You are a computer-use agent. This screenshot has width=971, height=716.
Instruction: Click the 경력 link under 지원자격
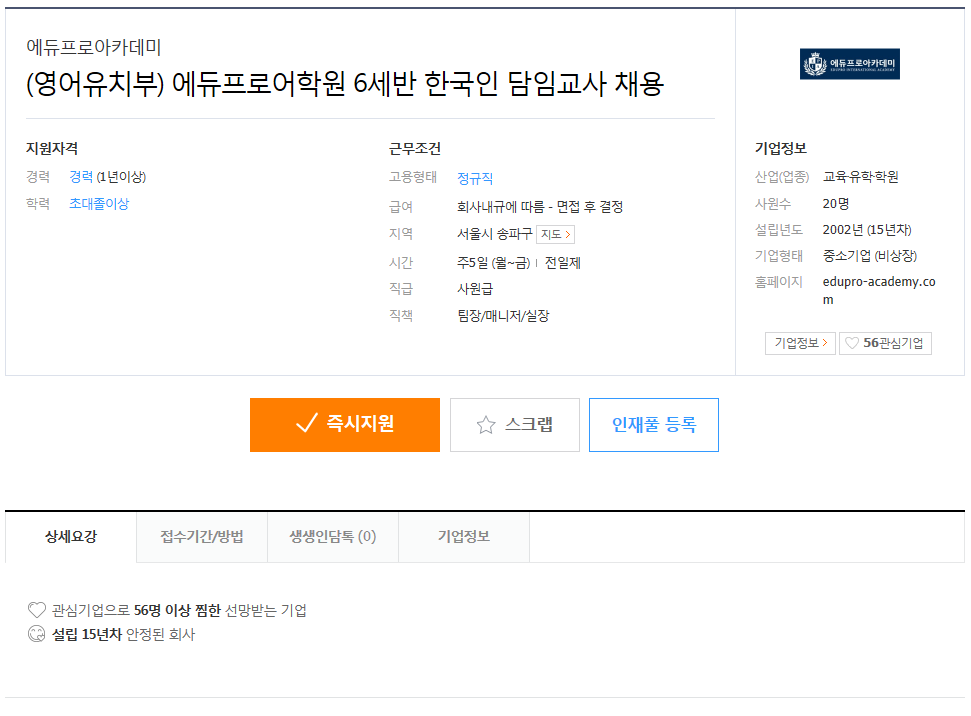[x=81, y=177]
